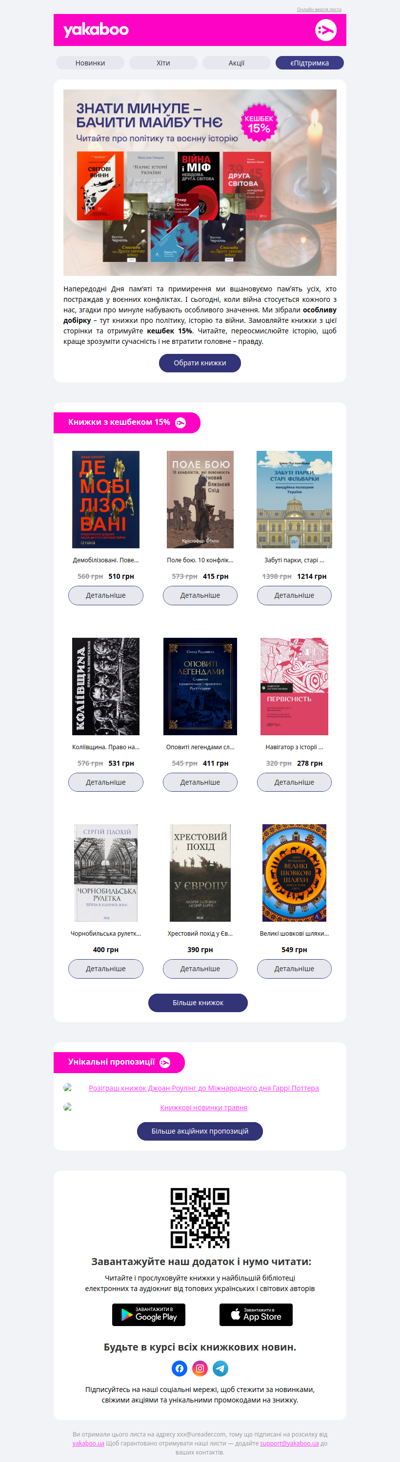The image size is (400, 1462).
Task: Click Детальніше under Поле бою book
Action: tap(200, 595)
